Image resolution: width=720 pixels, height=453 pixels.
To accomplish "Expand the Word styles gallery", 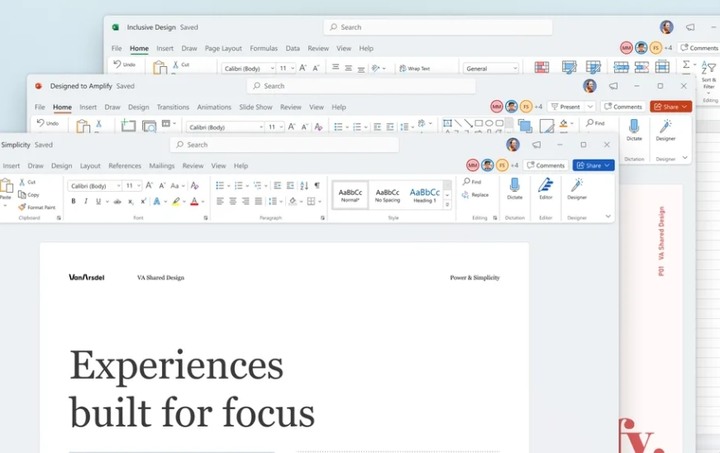I will [447, 205].
